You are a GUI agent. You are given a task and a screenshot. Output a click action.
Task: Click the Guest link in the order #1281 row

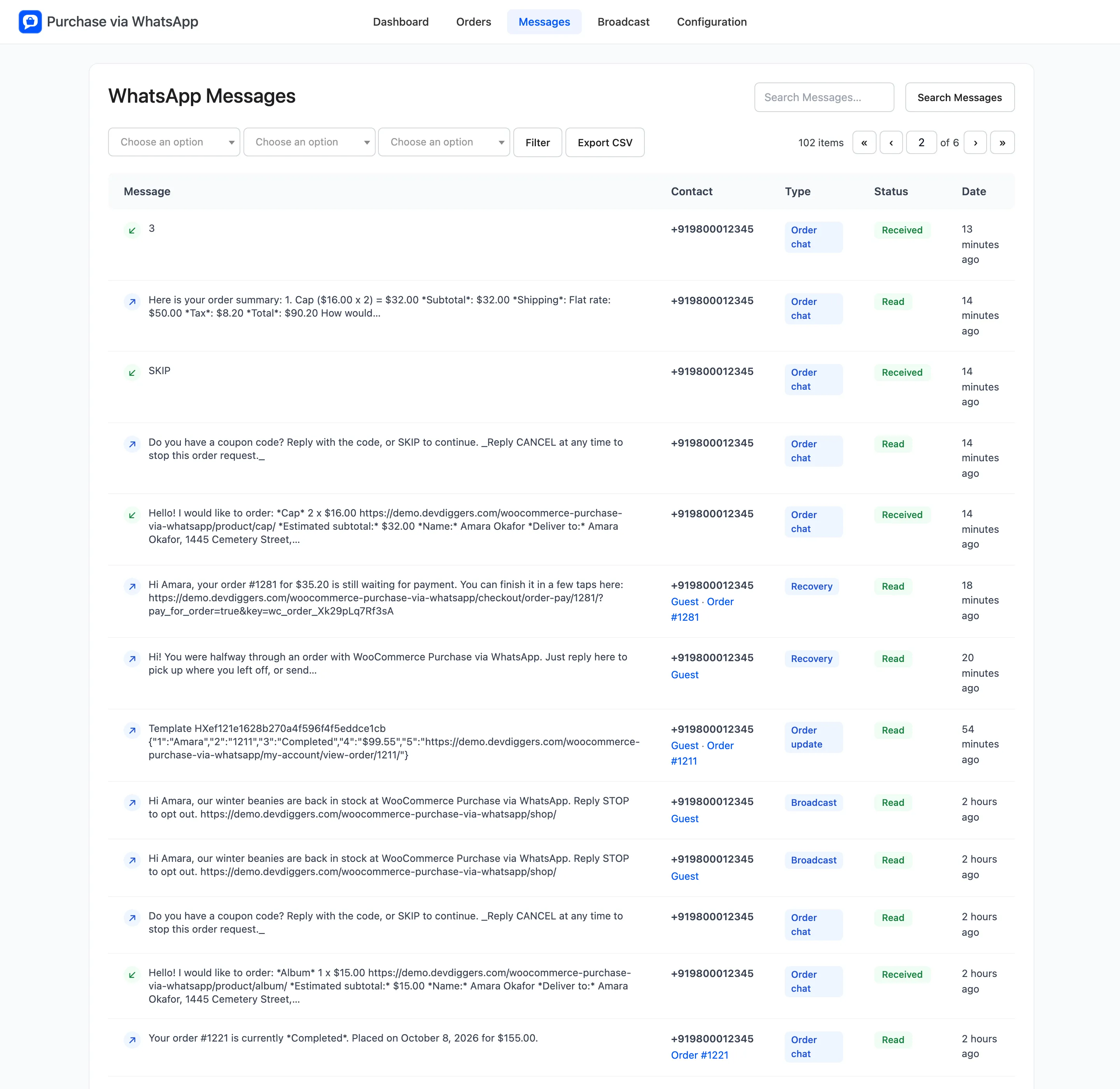pyautogui.click(x=685, y=602)
